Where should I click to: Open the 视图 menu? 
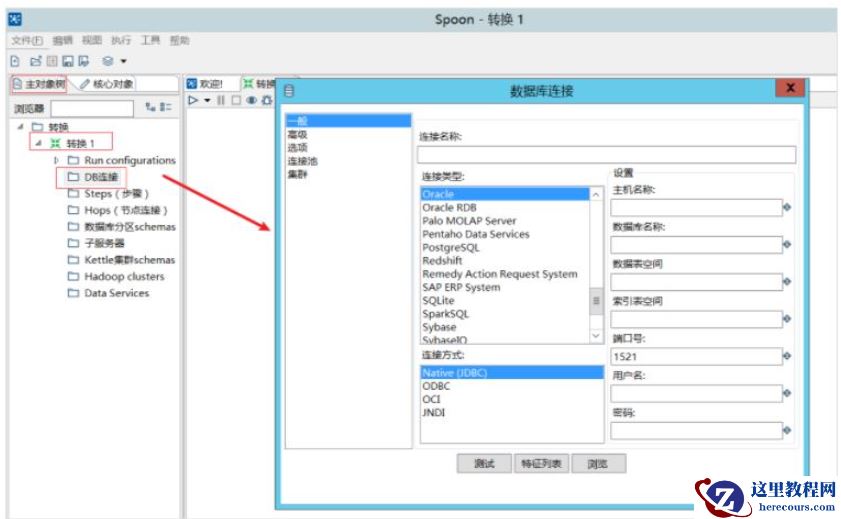click(92, 41)
